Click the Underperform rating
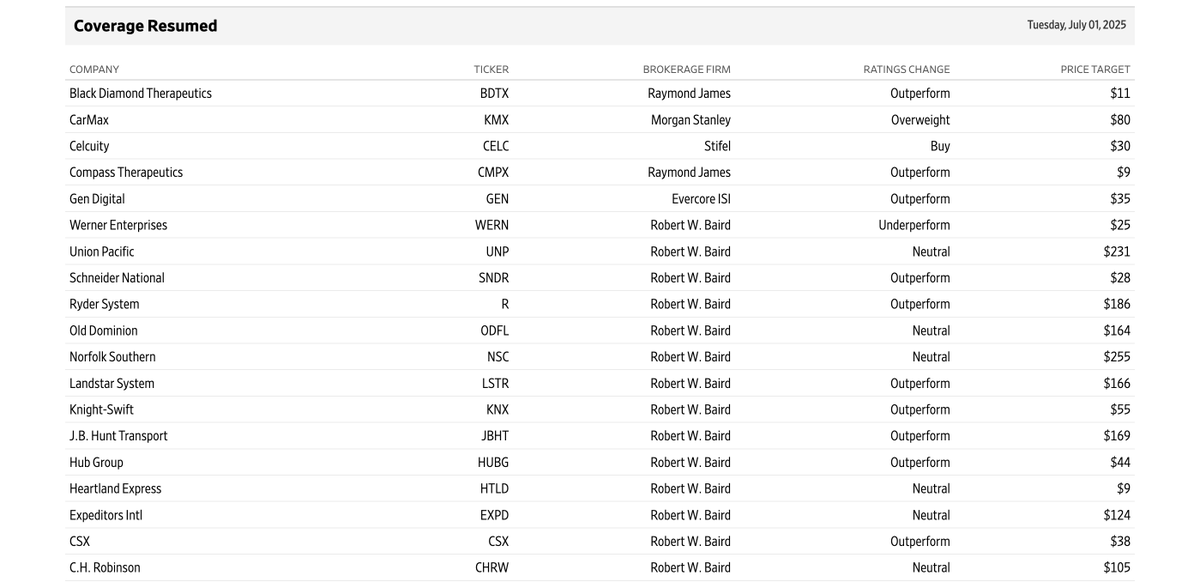Image resolution: width=1200 pixels, height=588 pixels. [914, 225]
